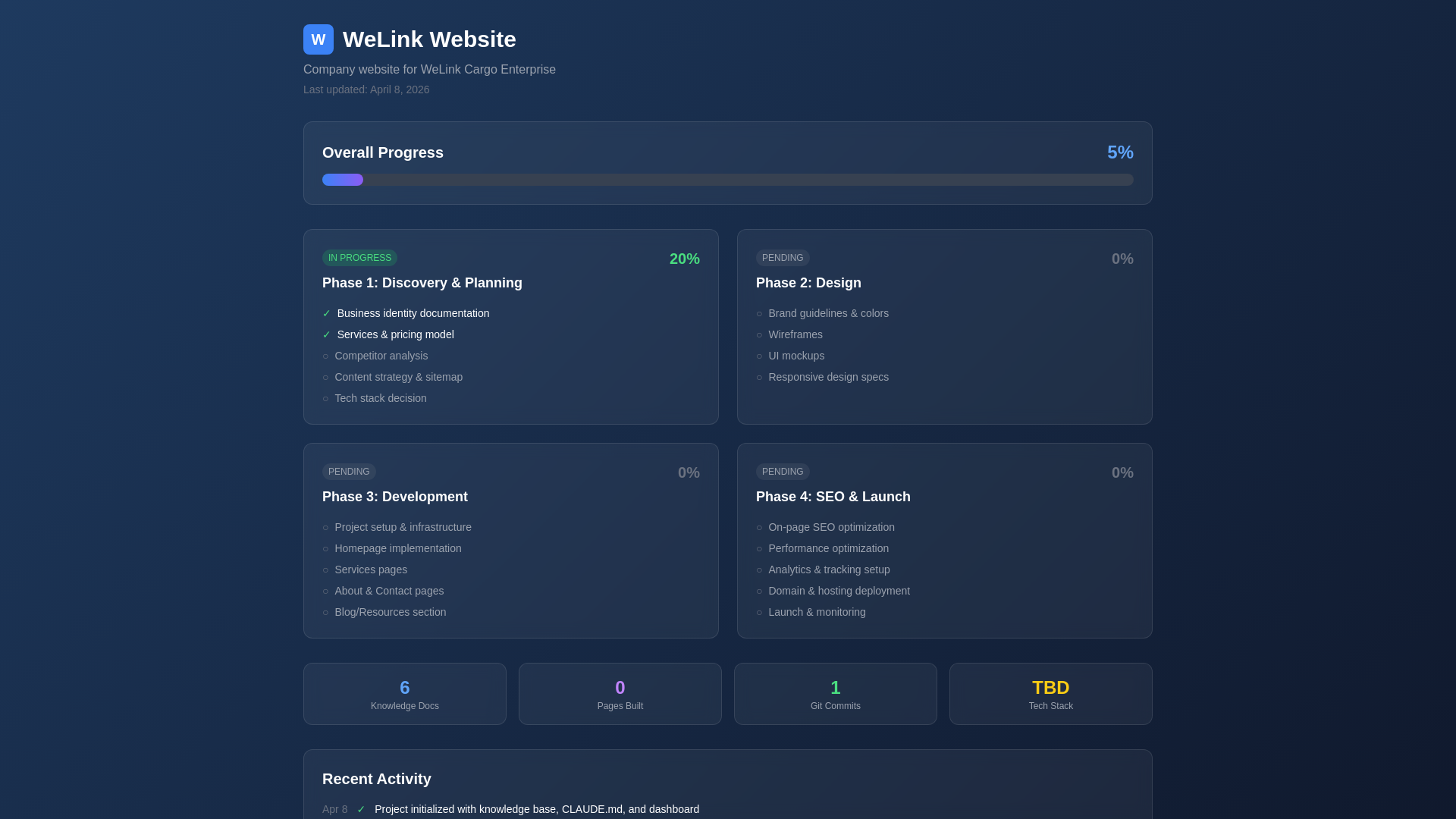Viewport: 1456px width, 819px height.
Task: Click the 5% overall progress value
Action: point(1120,152)
